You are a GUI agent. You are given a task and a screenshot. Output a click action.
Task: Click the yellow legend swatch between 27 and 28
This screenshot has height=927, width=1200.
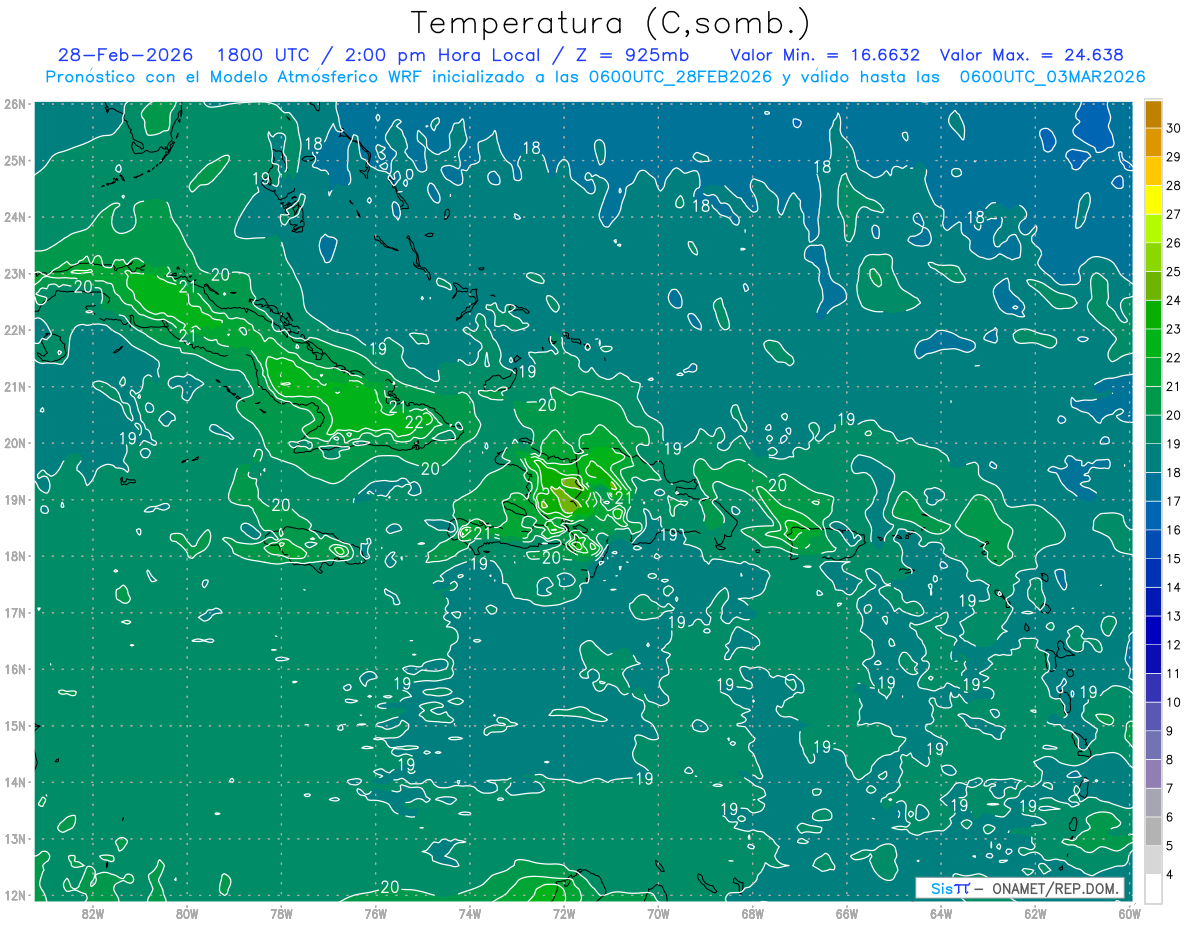(1153, 200)
